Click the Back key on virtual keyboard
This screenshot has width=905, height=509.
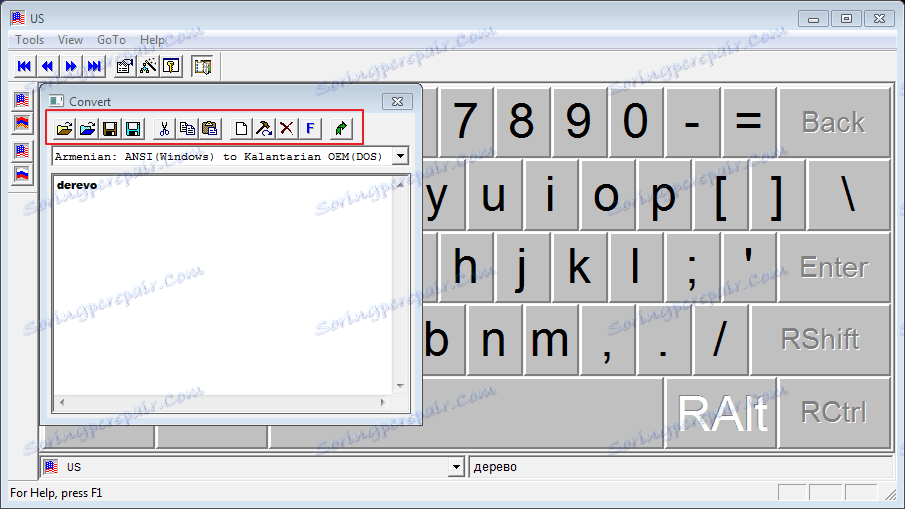coord(833,122)
